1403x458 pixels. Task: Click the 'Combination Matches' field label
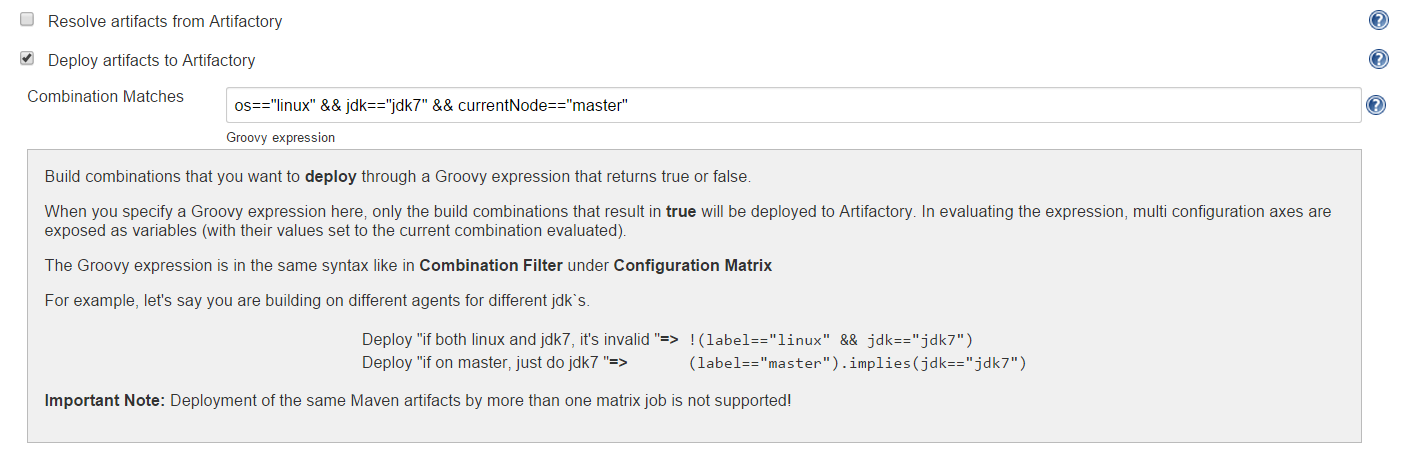(x=106, y=97)
